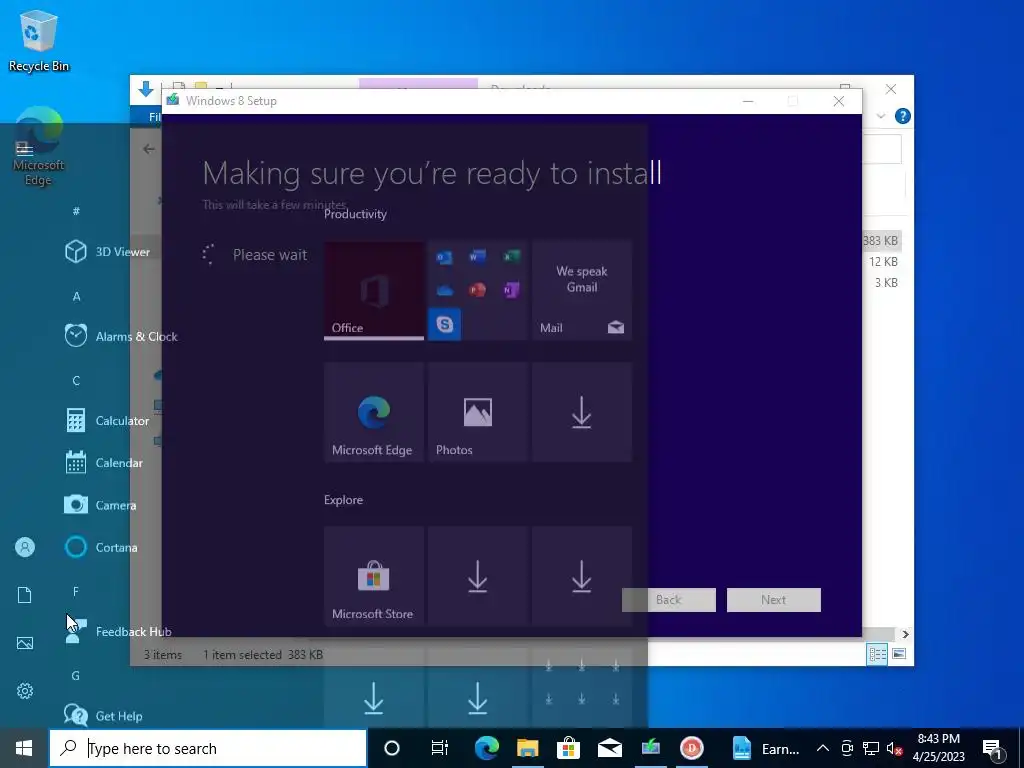Switch Explorer to details view
The image size is (1024, 768).
click(877, 654)
